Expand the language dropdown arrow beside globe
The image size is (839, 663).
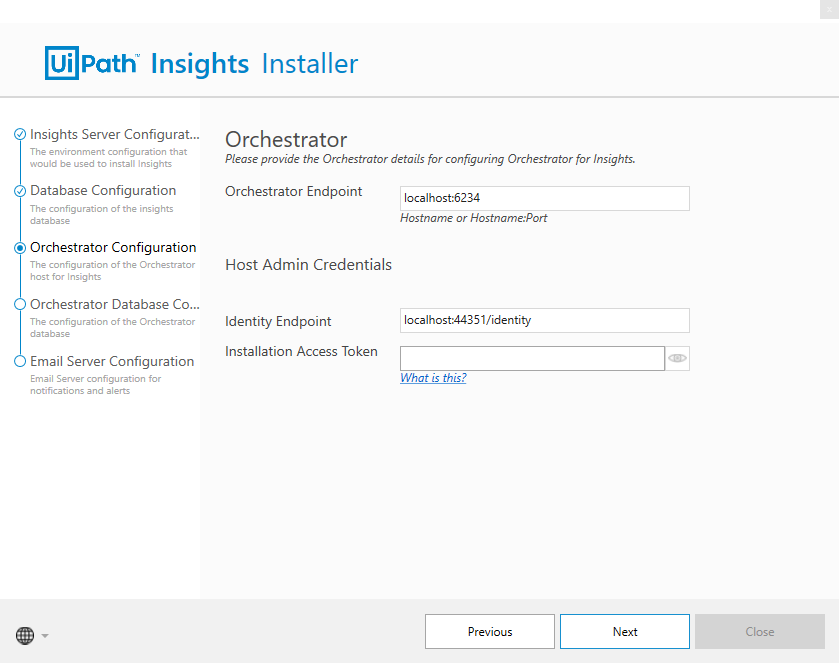click(x=45, y=636)
